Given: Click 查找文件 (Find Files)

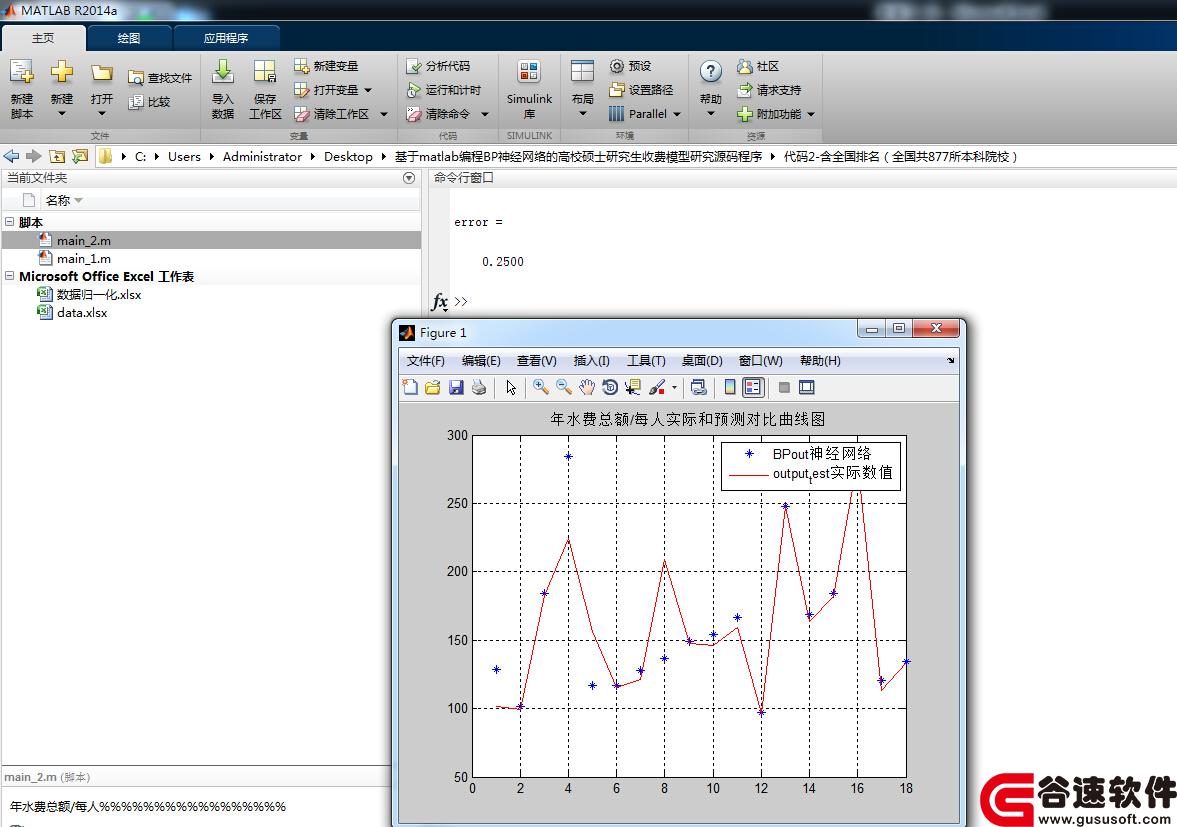Looking at the screenshot, I should tap(160, 77).
